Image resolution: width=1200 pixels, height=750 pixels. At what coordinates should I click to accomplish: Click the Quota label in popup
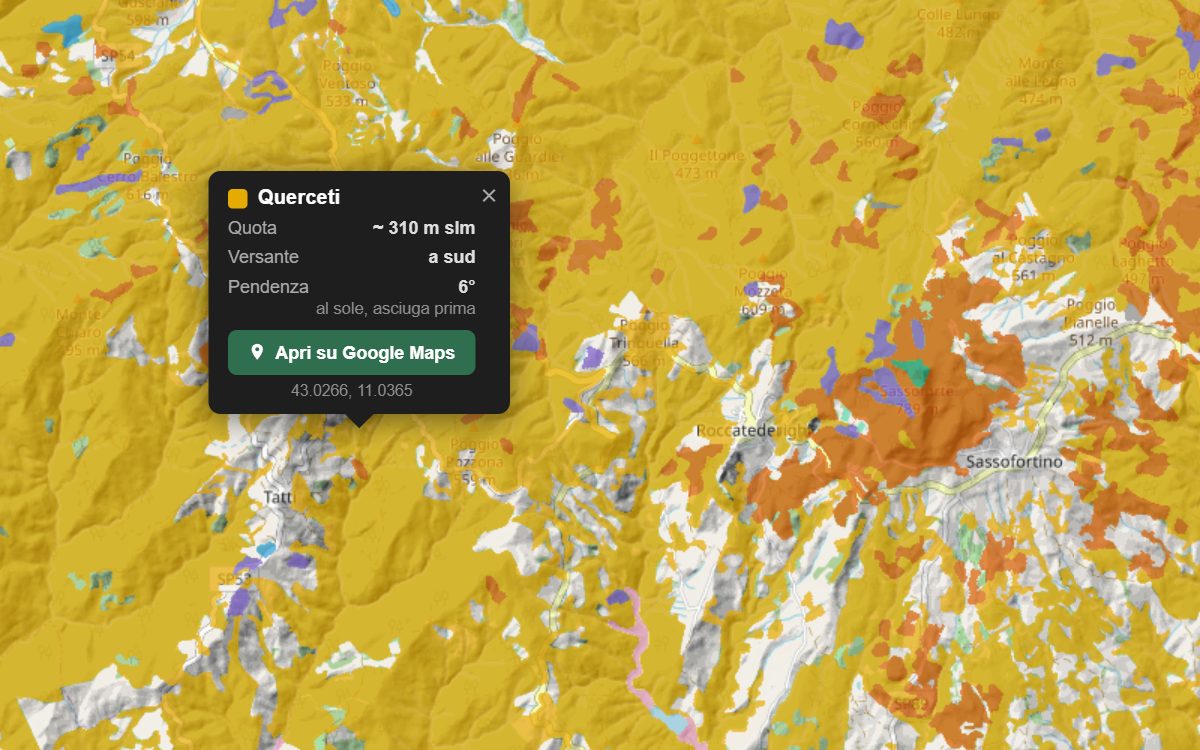[252, 228]
